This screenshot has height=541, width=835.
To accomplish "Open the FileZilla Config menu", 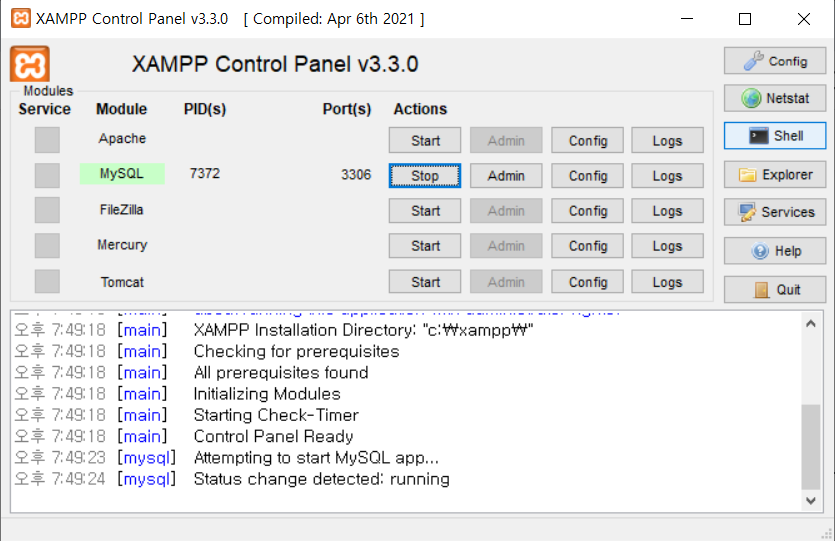I will [x=587, y=211].
